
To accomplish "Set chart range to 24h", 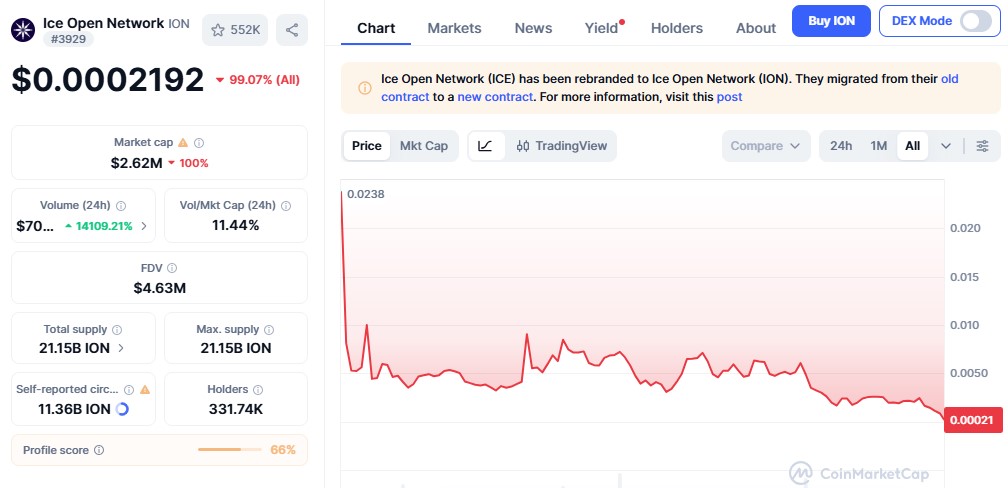I will (x=841, y=146).
